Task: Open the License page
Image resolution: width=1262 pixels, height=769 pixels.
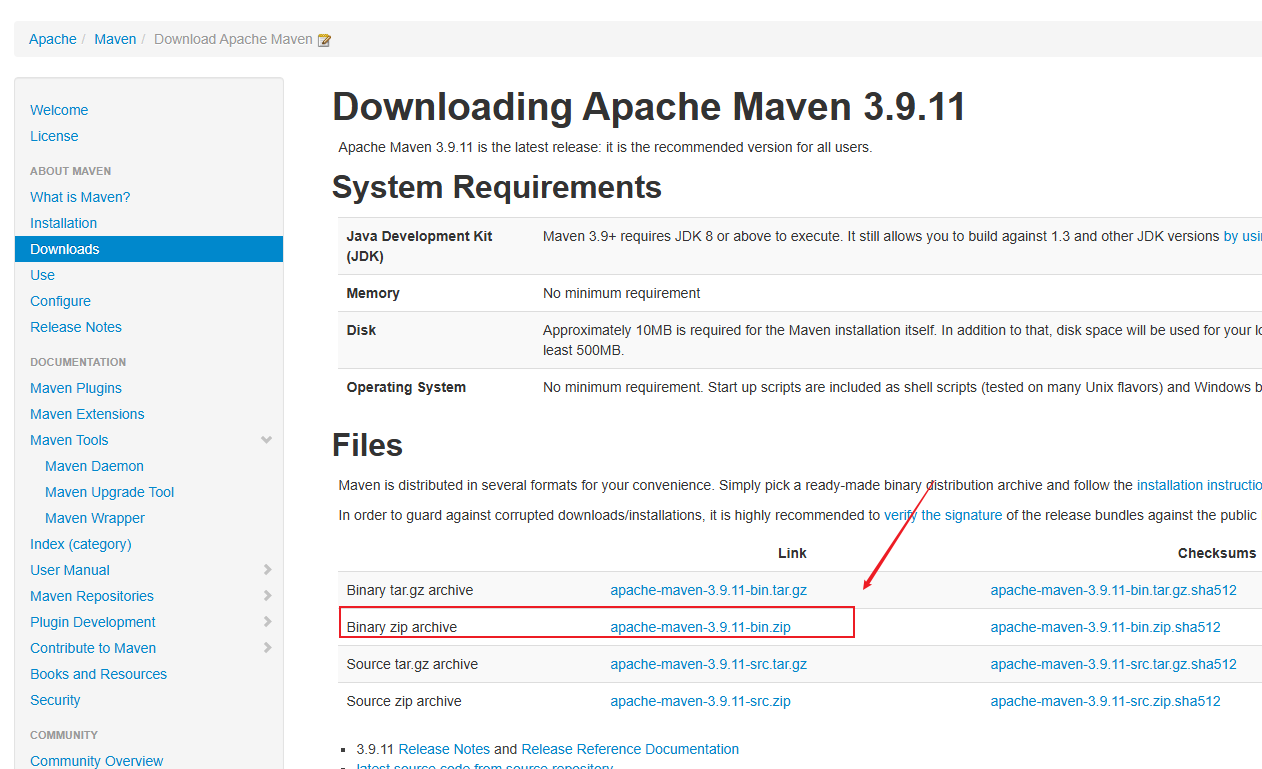Action: (54, 136)
